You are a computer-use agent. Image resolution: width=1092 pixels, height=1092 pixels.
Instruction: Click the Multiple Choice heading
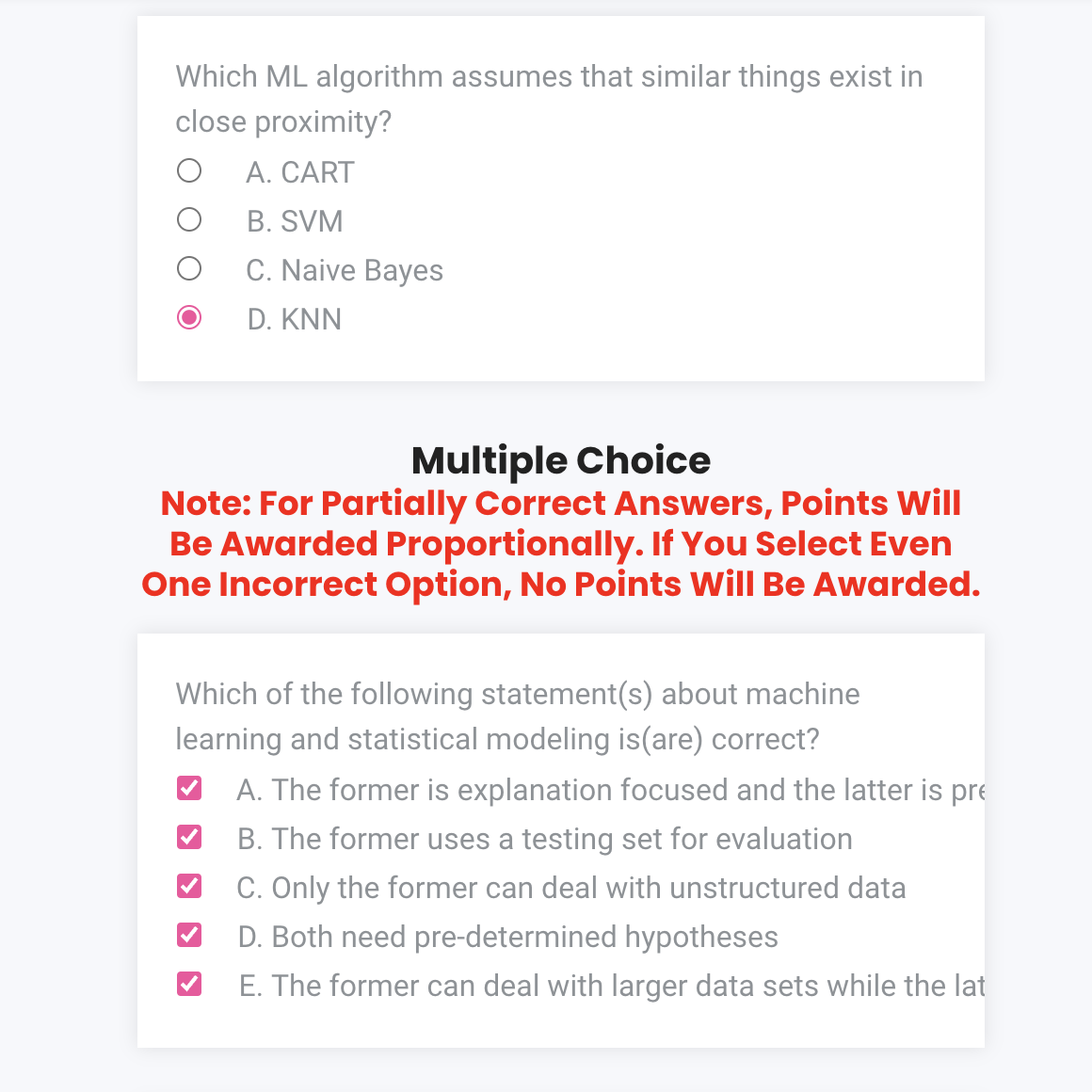click(x=561, y=460)
